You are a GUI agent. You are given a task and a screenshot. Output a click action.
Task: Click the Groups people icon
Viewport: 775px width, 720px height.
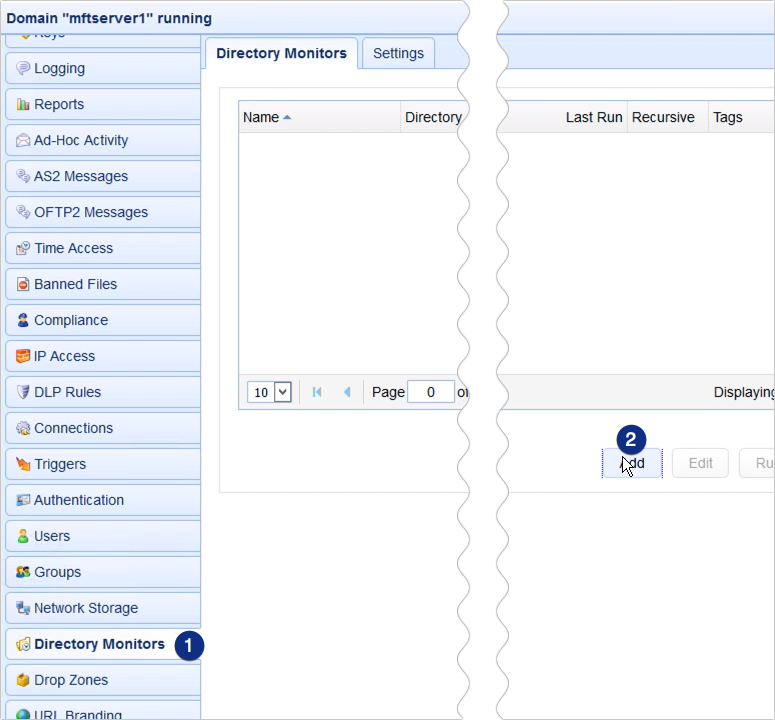click(x=23, y=572)
